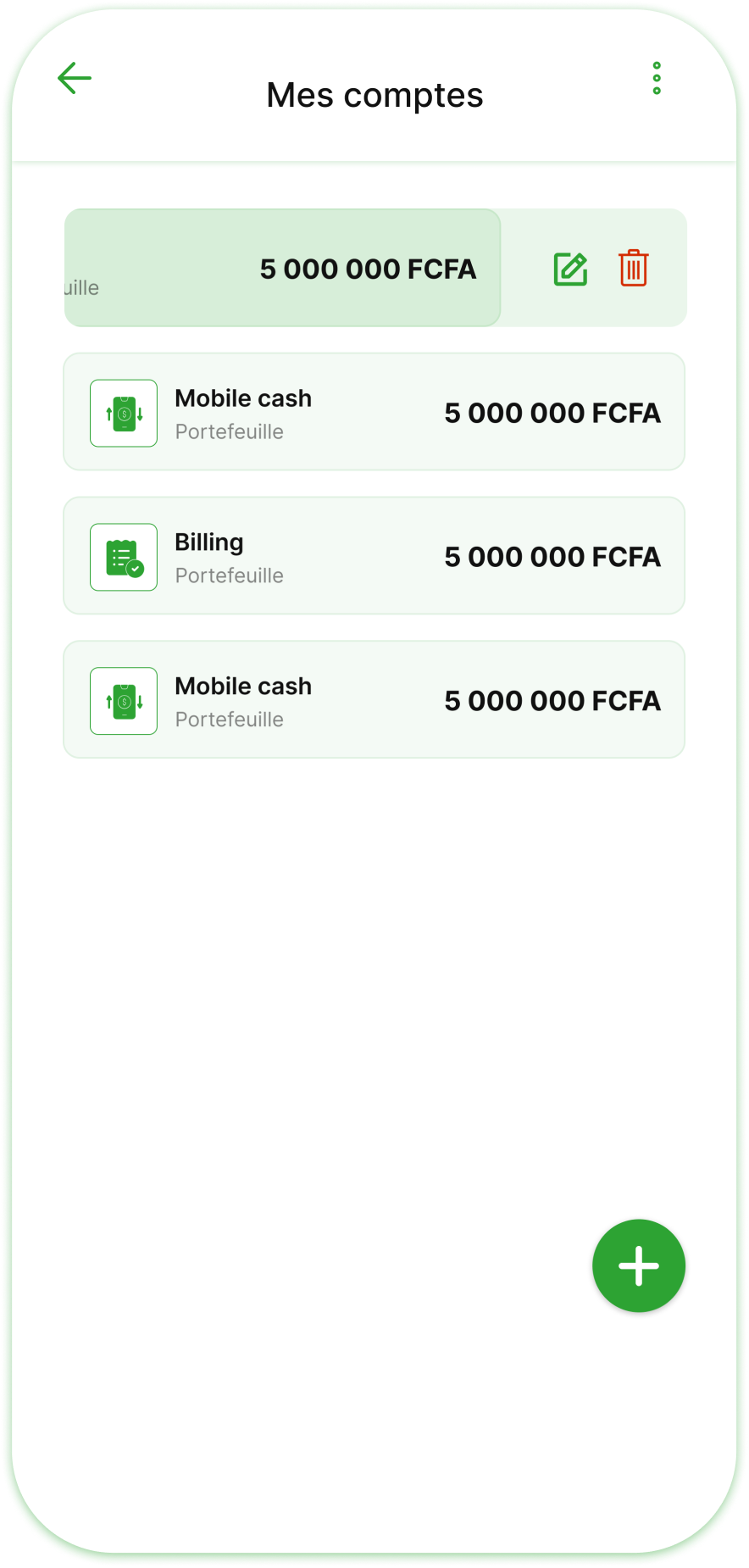Tap the green plus add account button
Viewport: 749px width, 1568px height.
pyautogui.click(x=639, y=1265)
